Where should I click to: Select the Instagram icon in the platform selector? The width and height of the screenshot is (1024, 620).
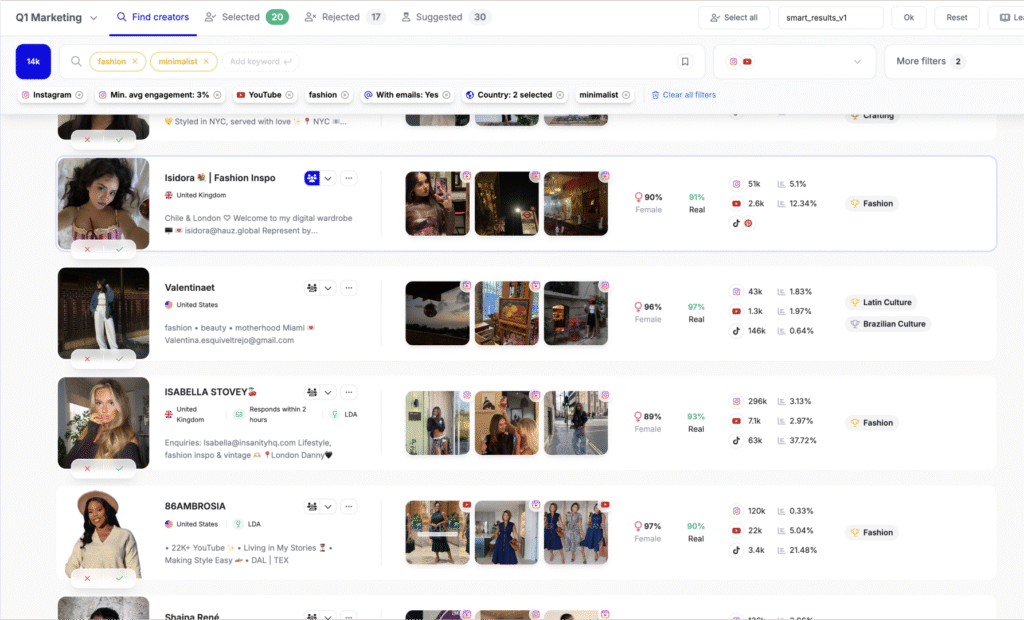733,61
